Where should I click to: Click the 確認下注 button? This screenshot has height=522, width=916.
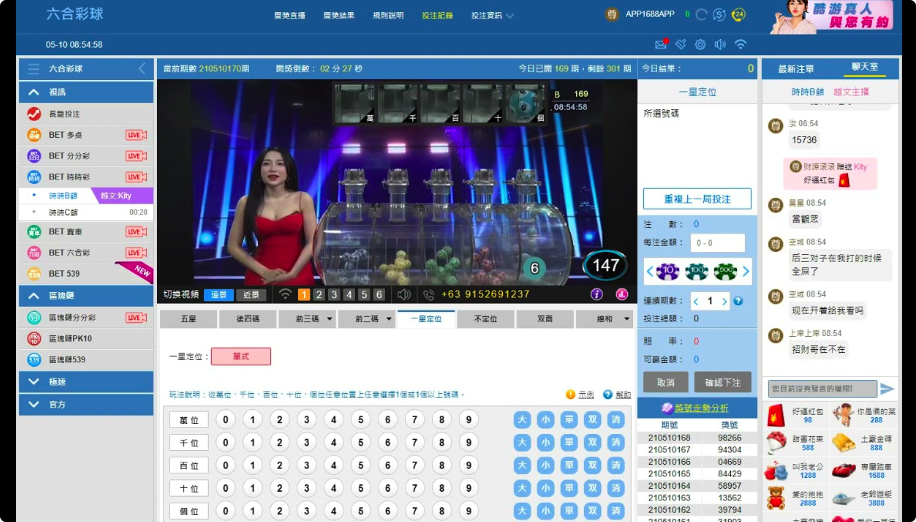723,382
